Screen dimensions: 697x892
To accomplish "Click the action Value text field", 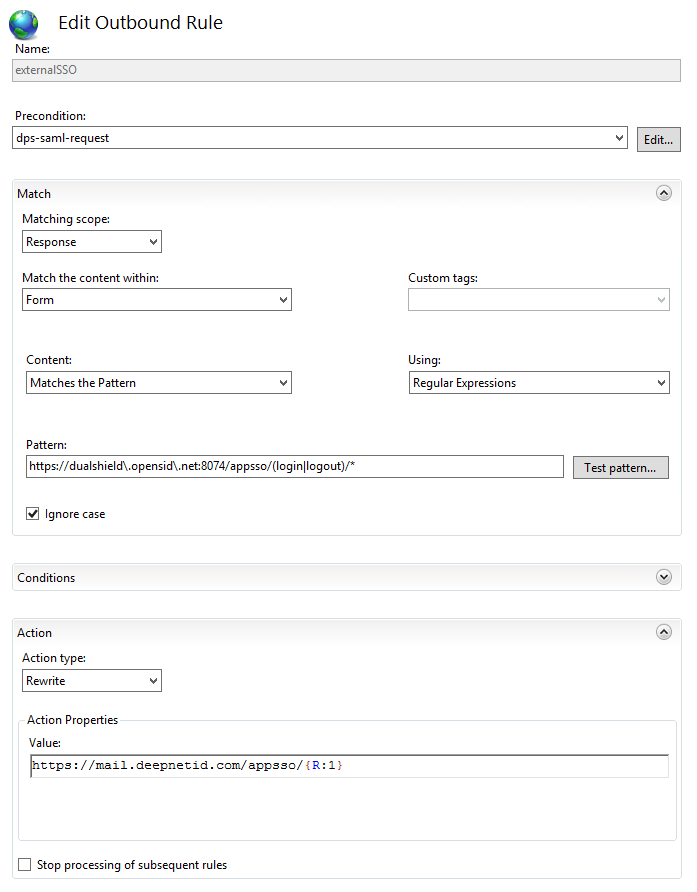I will click(x=348, y=766).
